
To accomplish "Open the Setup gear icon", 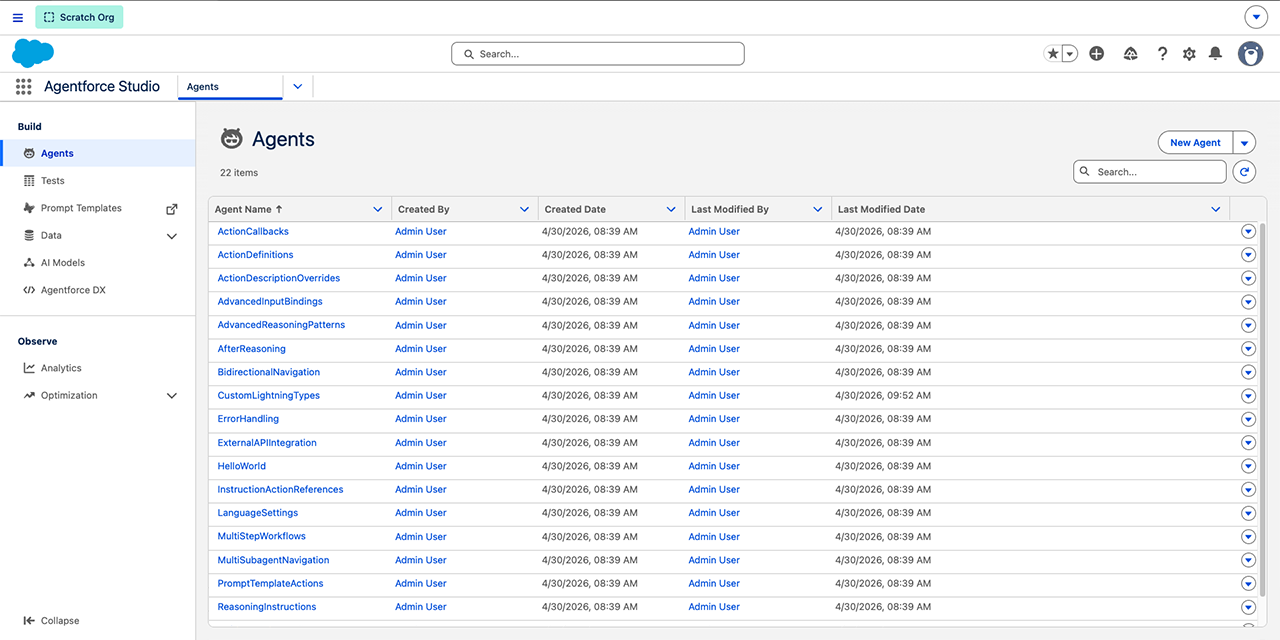I will 1189,54.
